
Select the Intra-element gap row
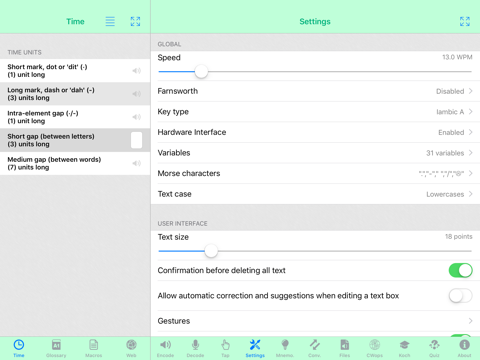tap(75, 117)
